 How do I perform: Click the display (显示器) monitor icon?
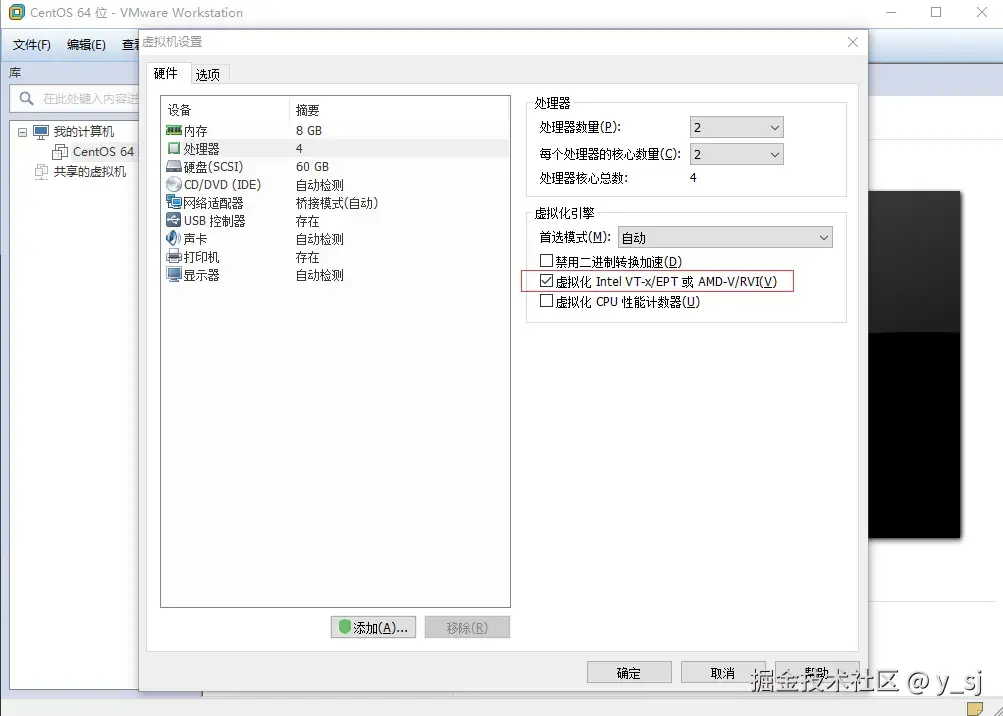click(173, 275)
